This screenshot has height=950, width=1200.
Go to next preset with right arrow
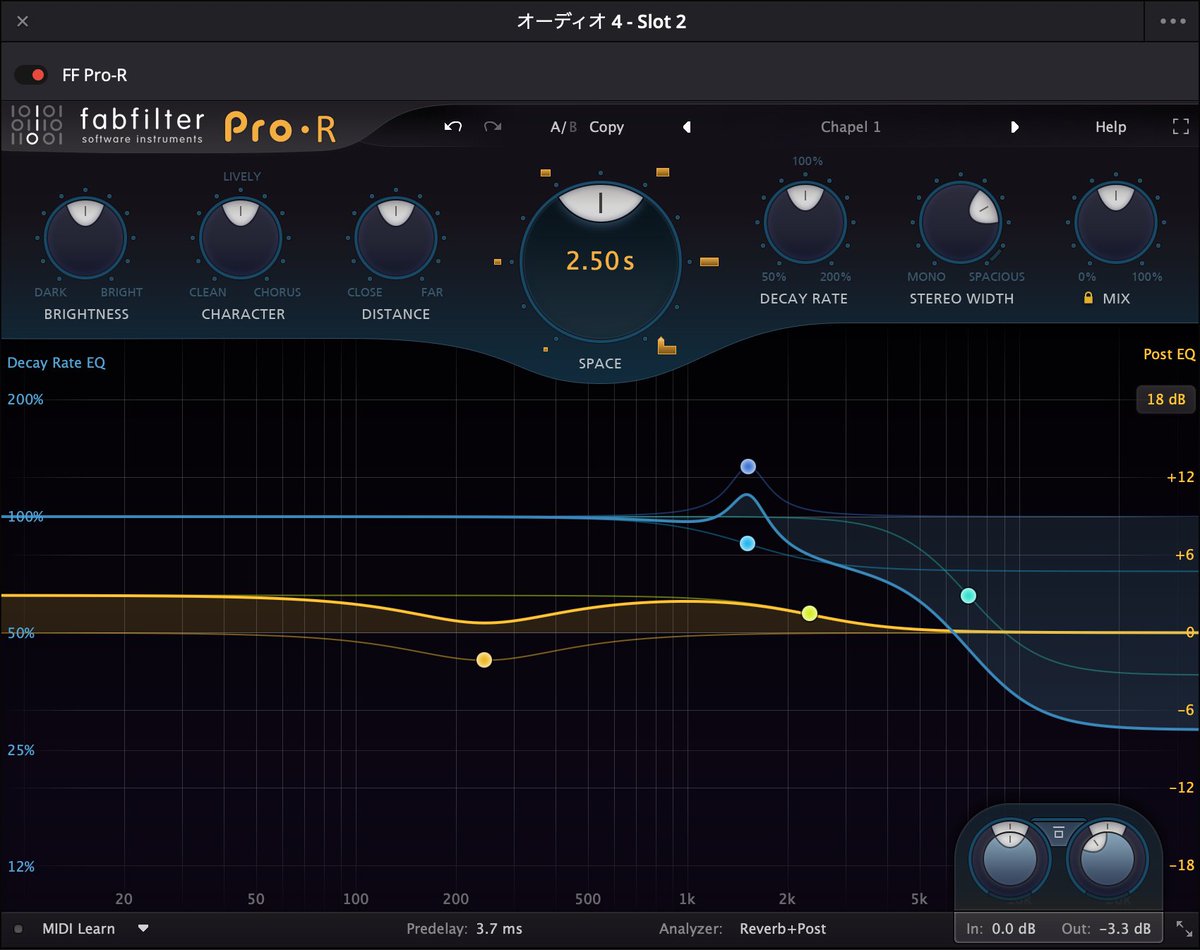[x=1015, y=127]
